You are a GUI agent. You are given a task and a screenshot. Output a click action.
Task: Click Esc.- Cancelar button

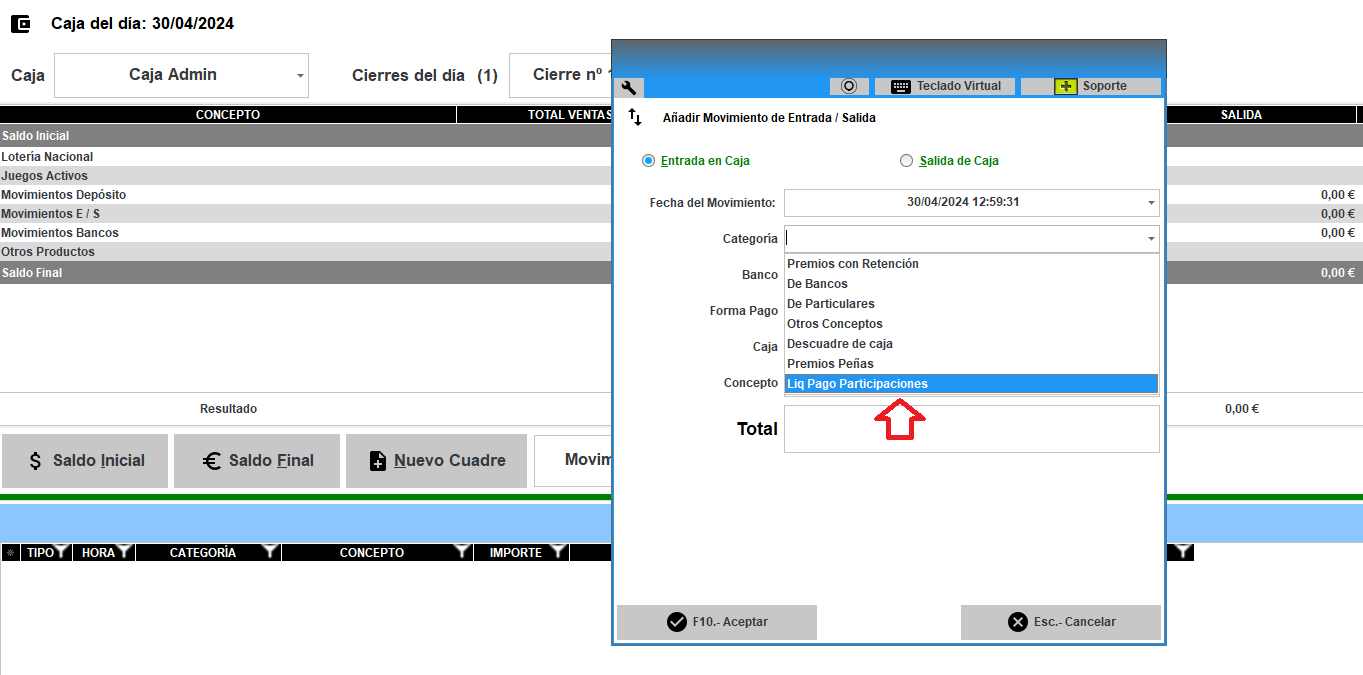(x=1061, y=622)
